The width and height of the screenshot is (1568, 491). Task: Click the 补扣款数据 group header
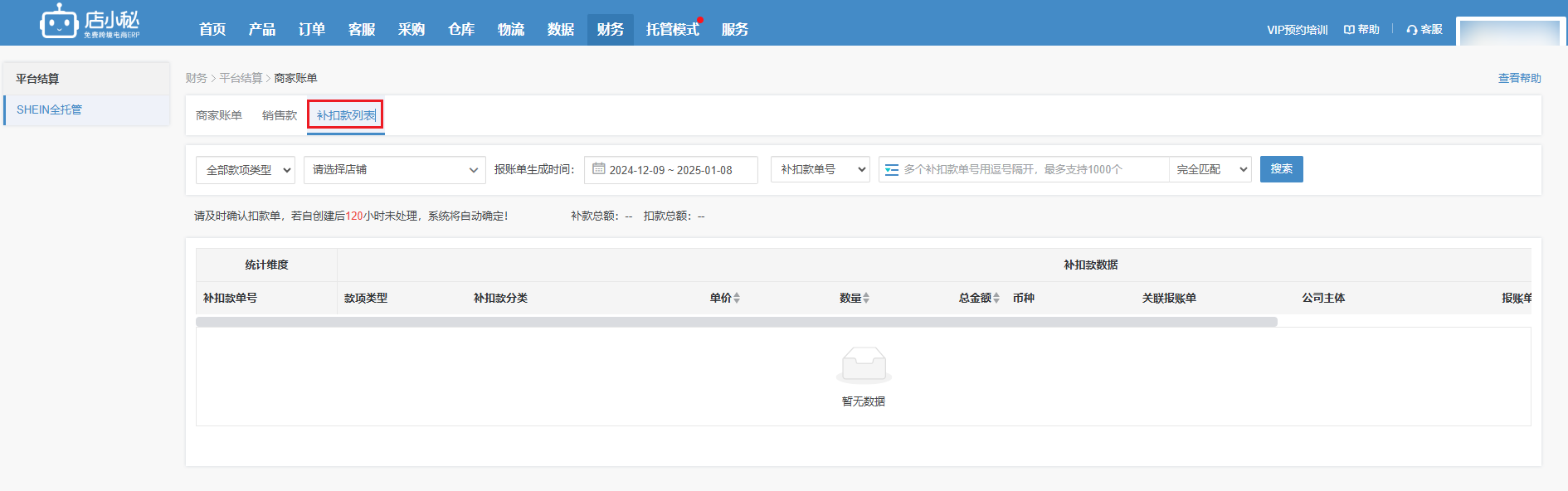click(1091, 265)
